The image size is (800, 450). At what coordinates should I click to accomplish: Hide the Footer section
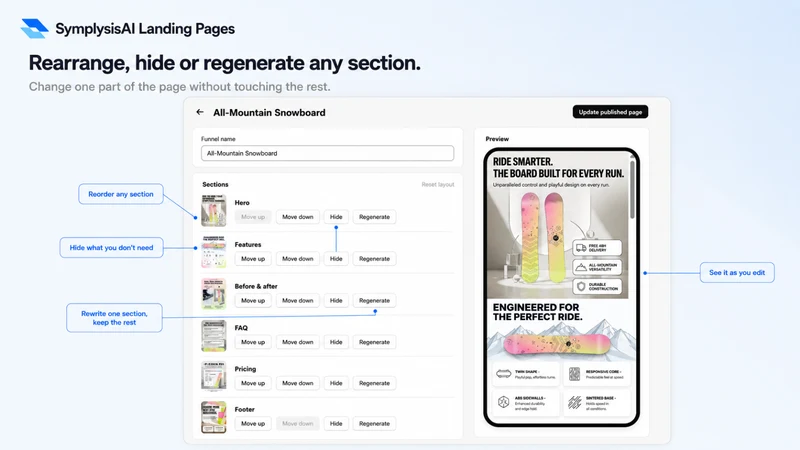tap(336, 423)
